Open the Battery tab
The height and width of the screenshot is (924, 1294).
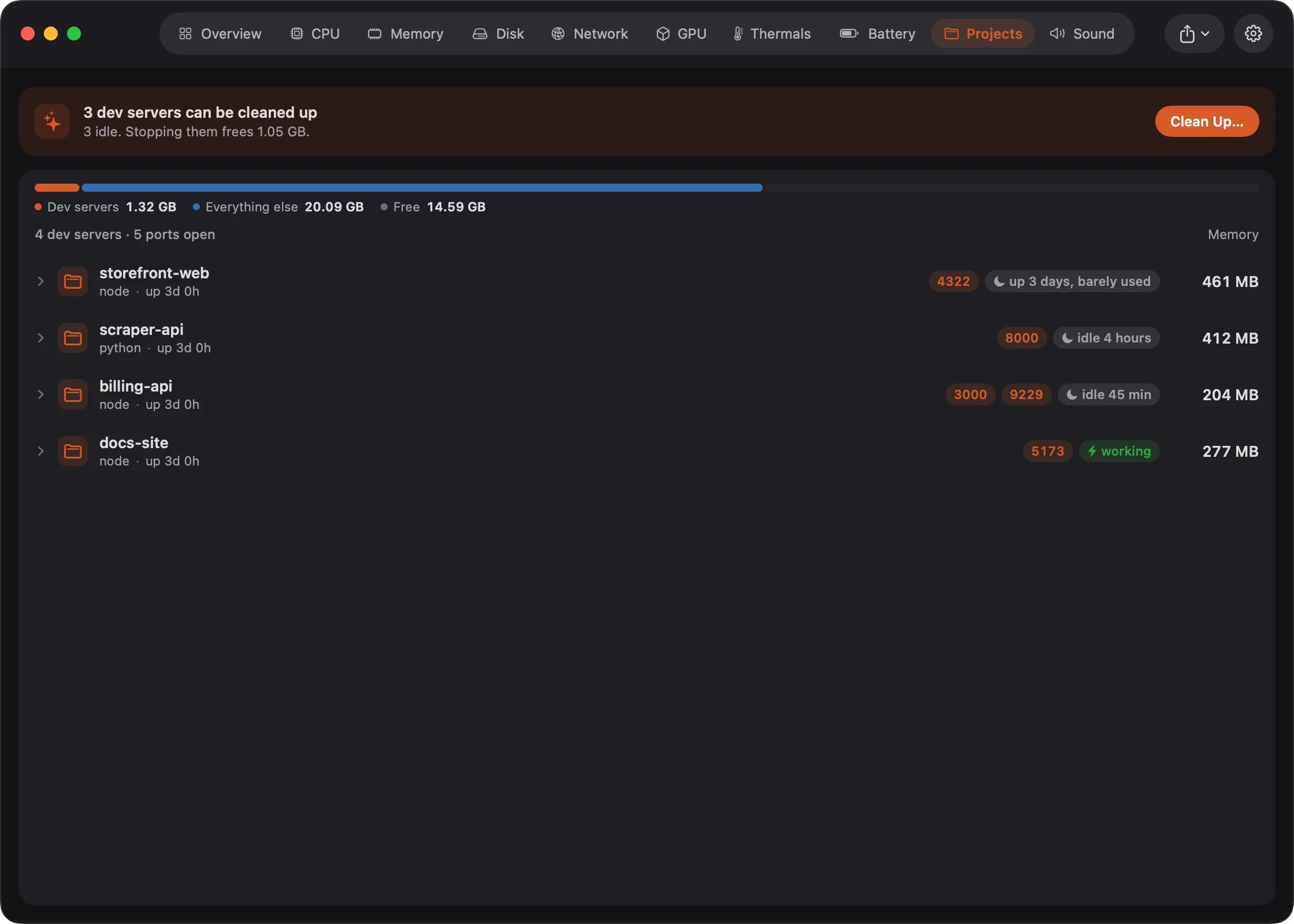coord(877,33)
